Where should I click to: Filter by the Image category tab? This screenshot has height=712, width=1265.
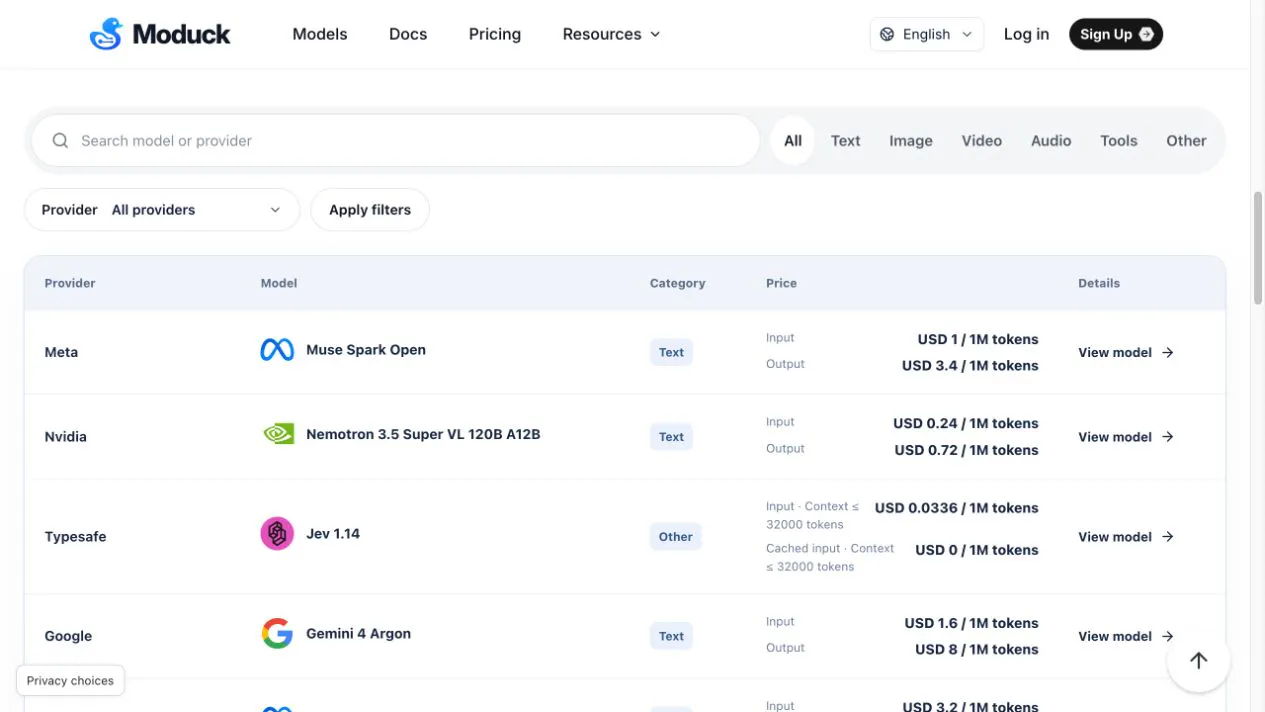tap(911, 141)
